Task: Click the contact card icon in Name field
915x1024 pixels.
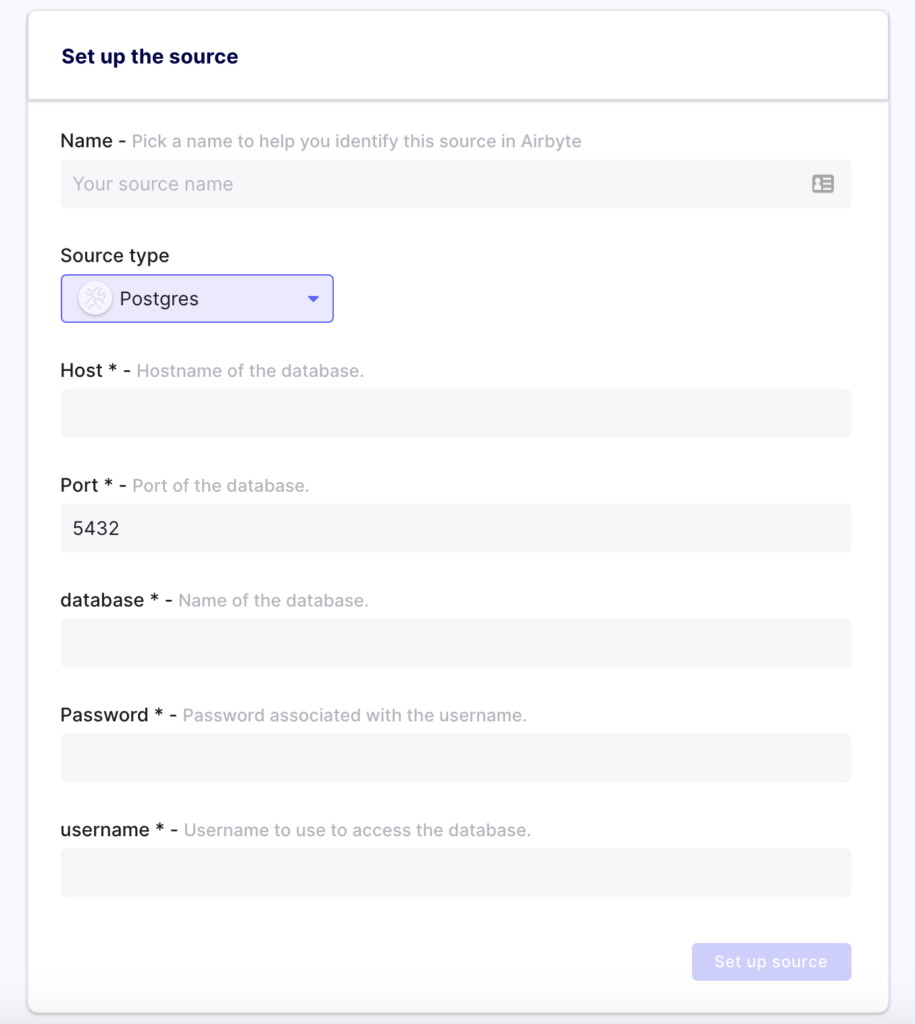Action: [x=823, y=184]
